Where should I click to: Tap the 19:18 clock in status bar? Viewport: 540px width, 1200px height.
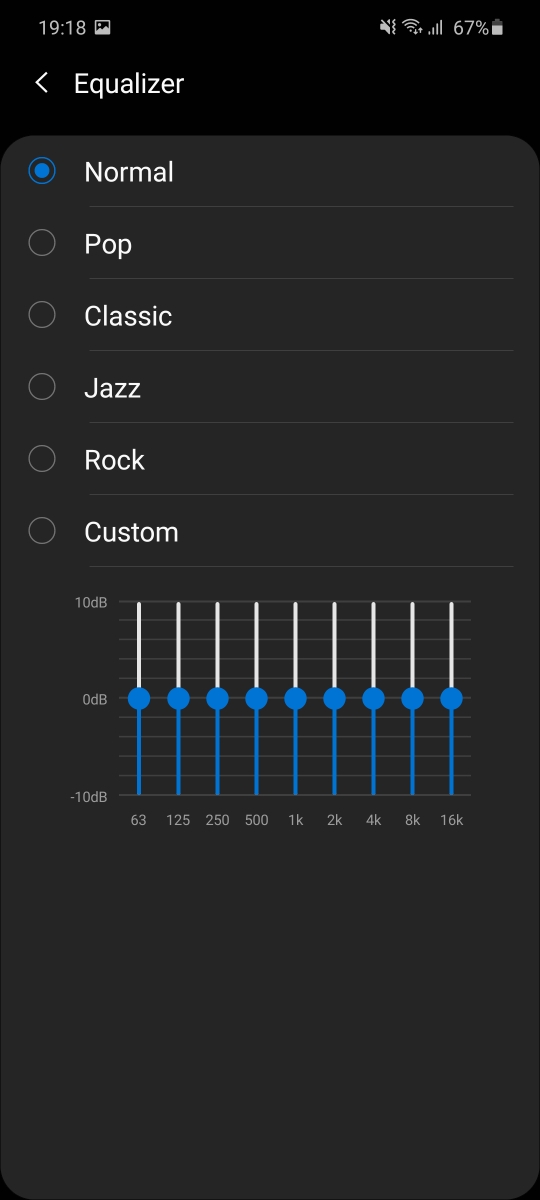62,28
